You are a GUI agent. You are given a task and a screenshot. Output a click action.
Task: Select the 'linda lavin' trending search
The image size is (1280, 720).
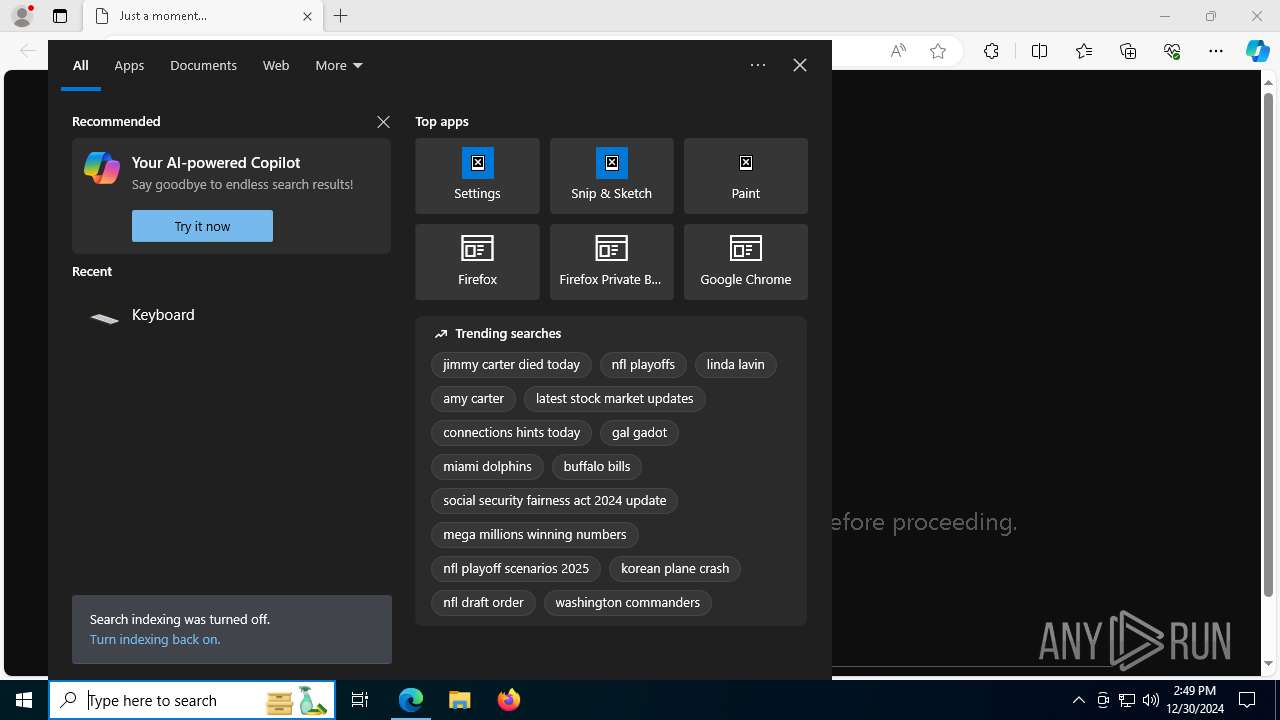coord(735,365)
